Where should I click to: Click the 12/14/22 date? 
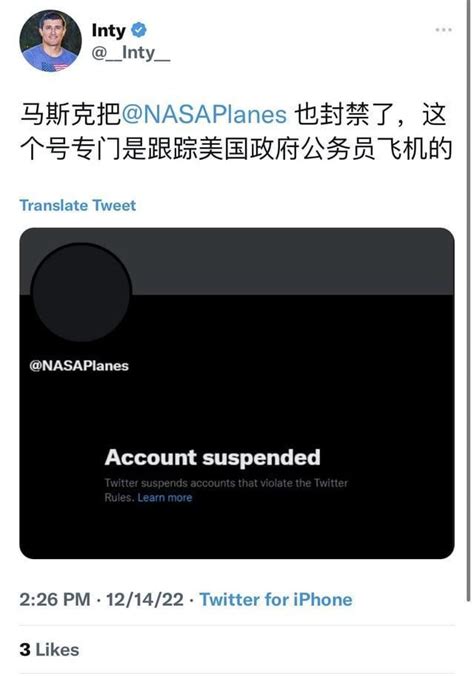click(x=144, y=600)
